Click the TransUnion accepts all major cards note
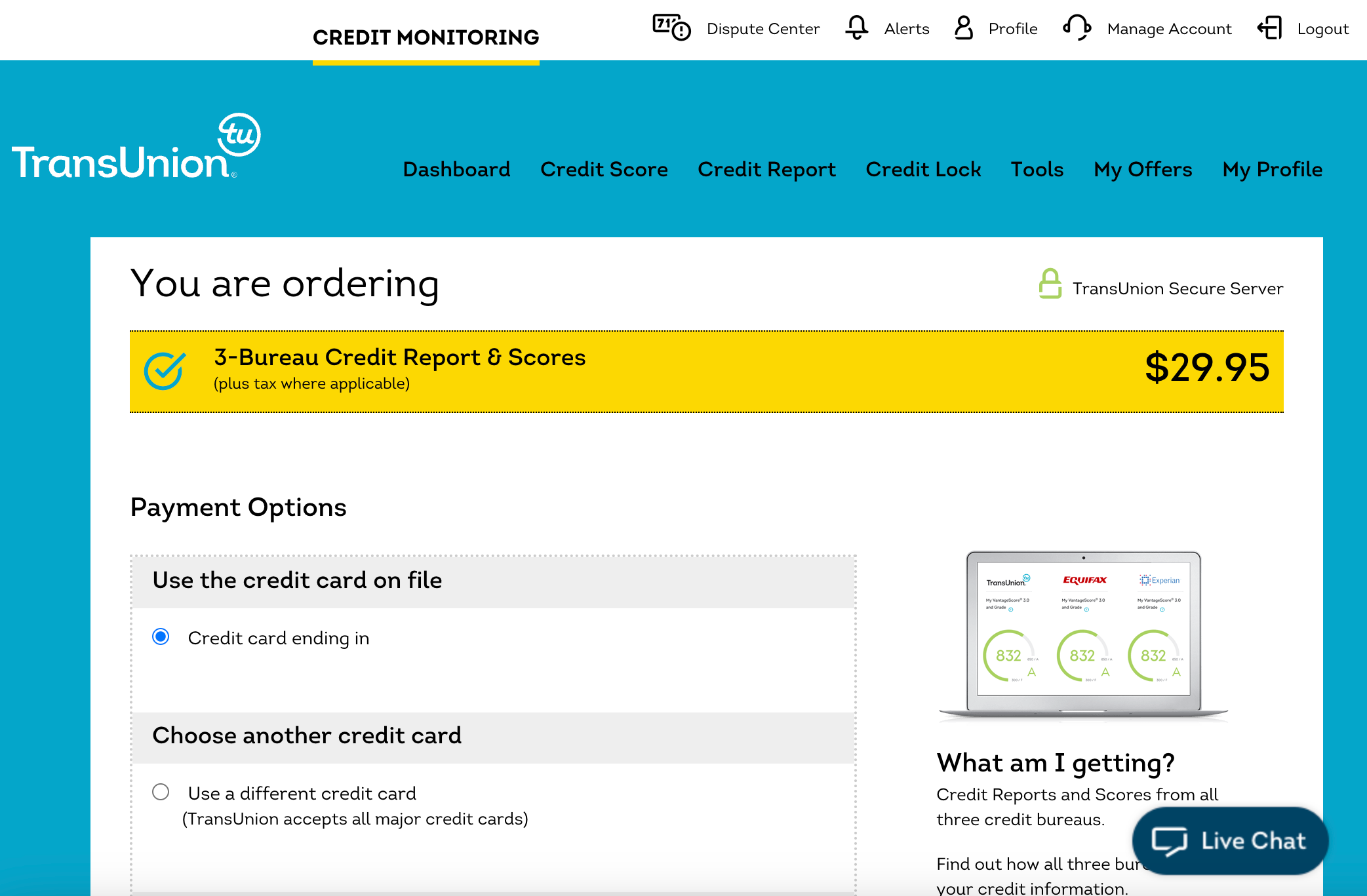 [355, 819]
